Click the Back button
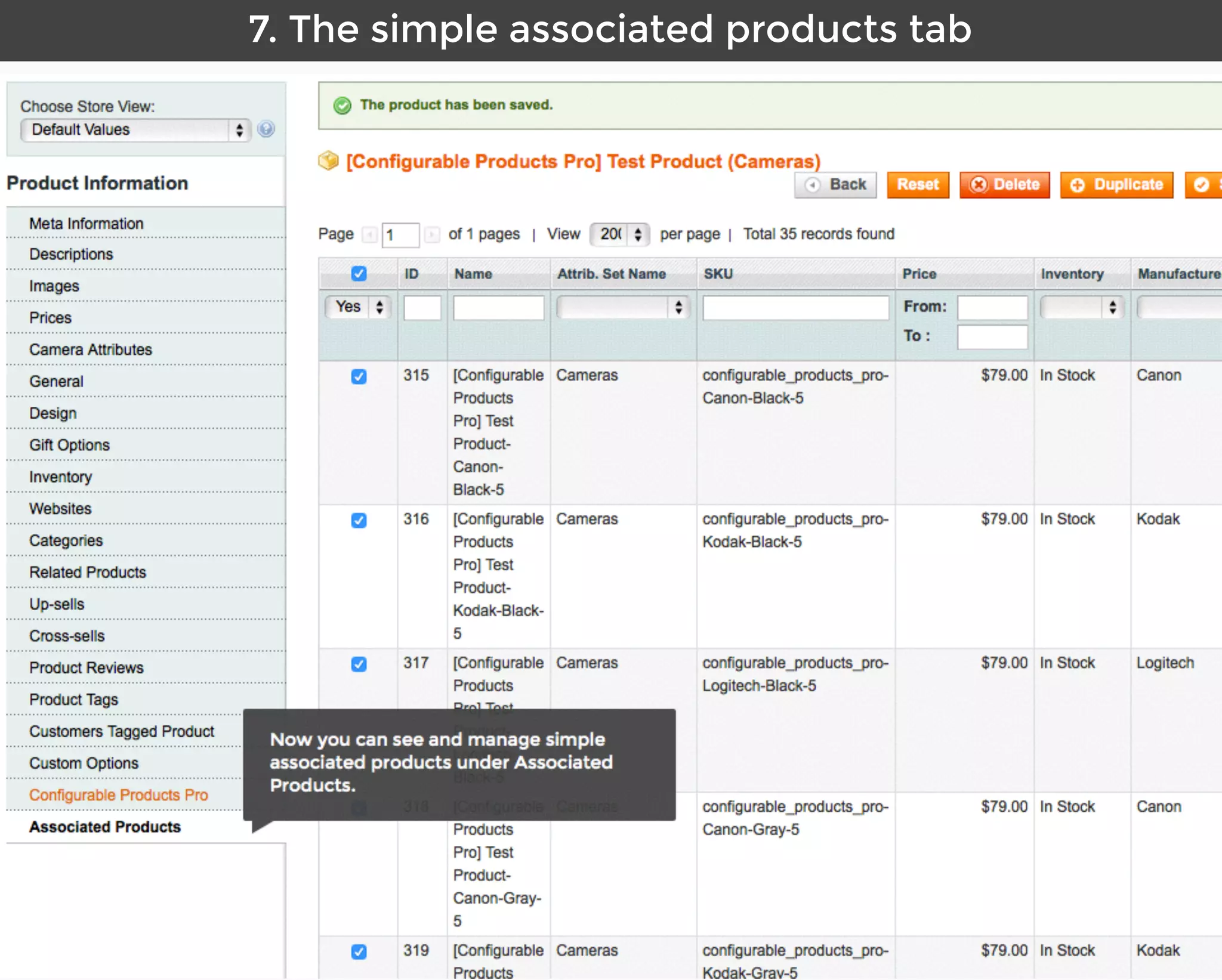Image resolution: width=1222 pixels, height=980 pixels. click(835, 185)
